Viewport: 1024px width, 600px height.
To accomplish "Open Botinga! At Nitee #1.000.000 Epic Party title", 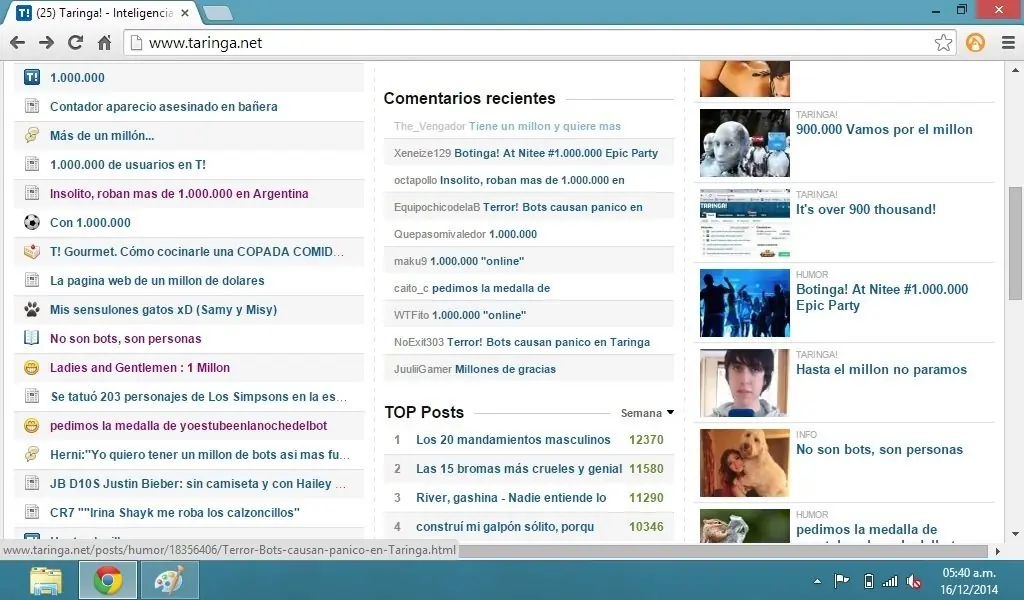I will [x=882, y=298].
